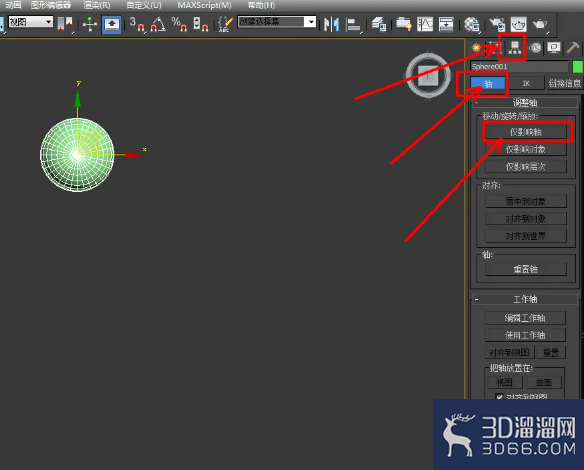
Task: Toggle the spinner snap icon
Action: (200, 25)
